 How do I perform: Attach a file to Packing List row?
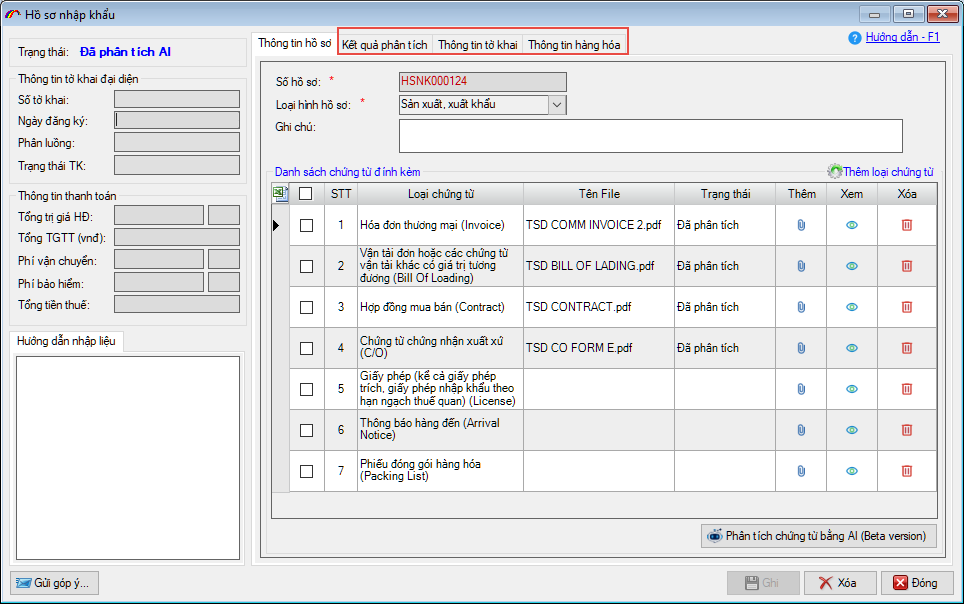(x=801, y=471)
